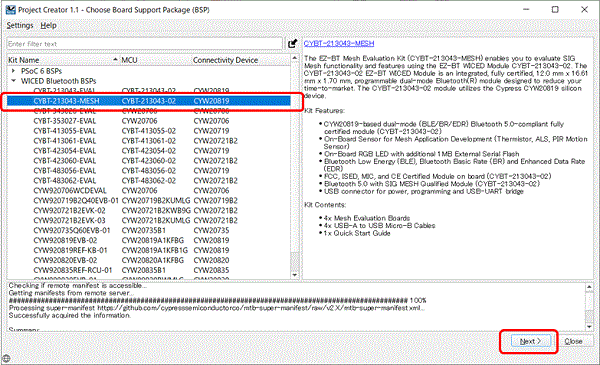Expand the PSoC 6 BSPs group

click(13, 71)
